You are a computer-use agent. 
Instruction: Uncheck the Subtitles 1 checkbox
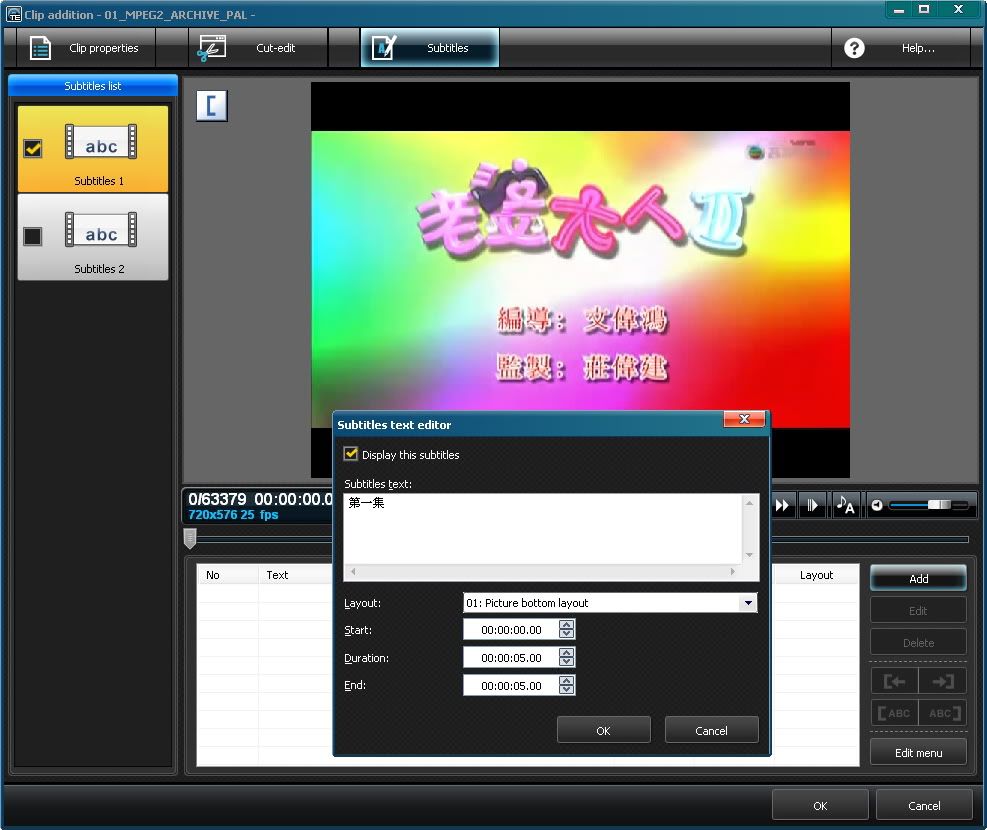click(33, 148)
